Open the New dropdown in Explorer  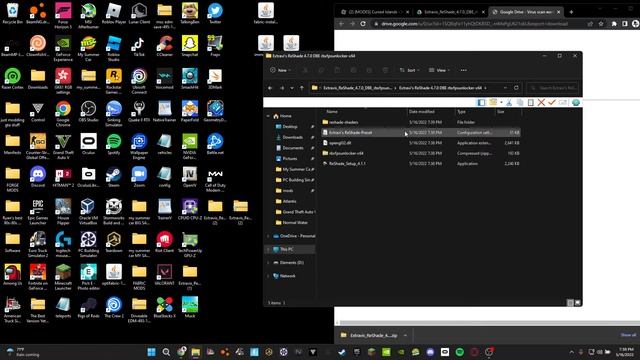(x=280, y=70)
